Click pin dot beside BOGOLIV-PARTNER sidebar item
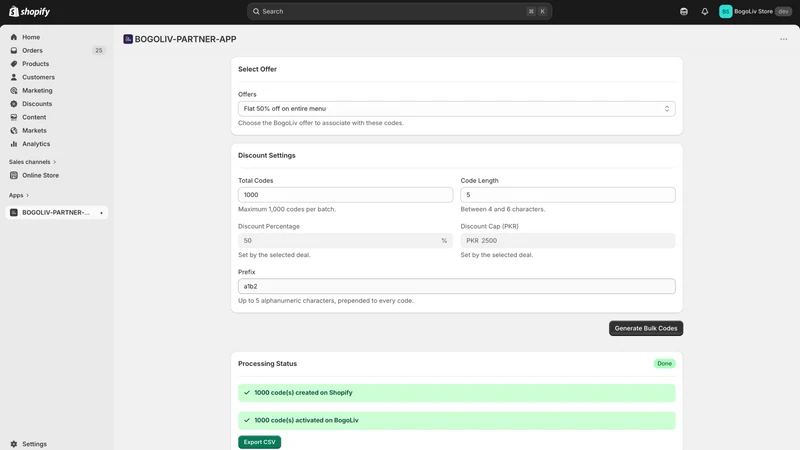 (x=101, y=213)
